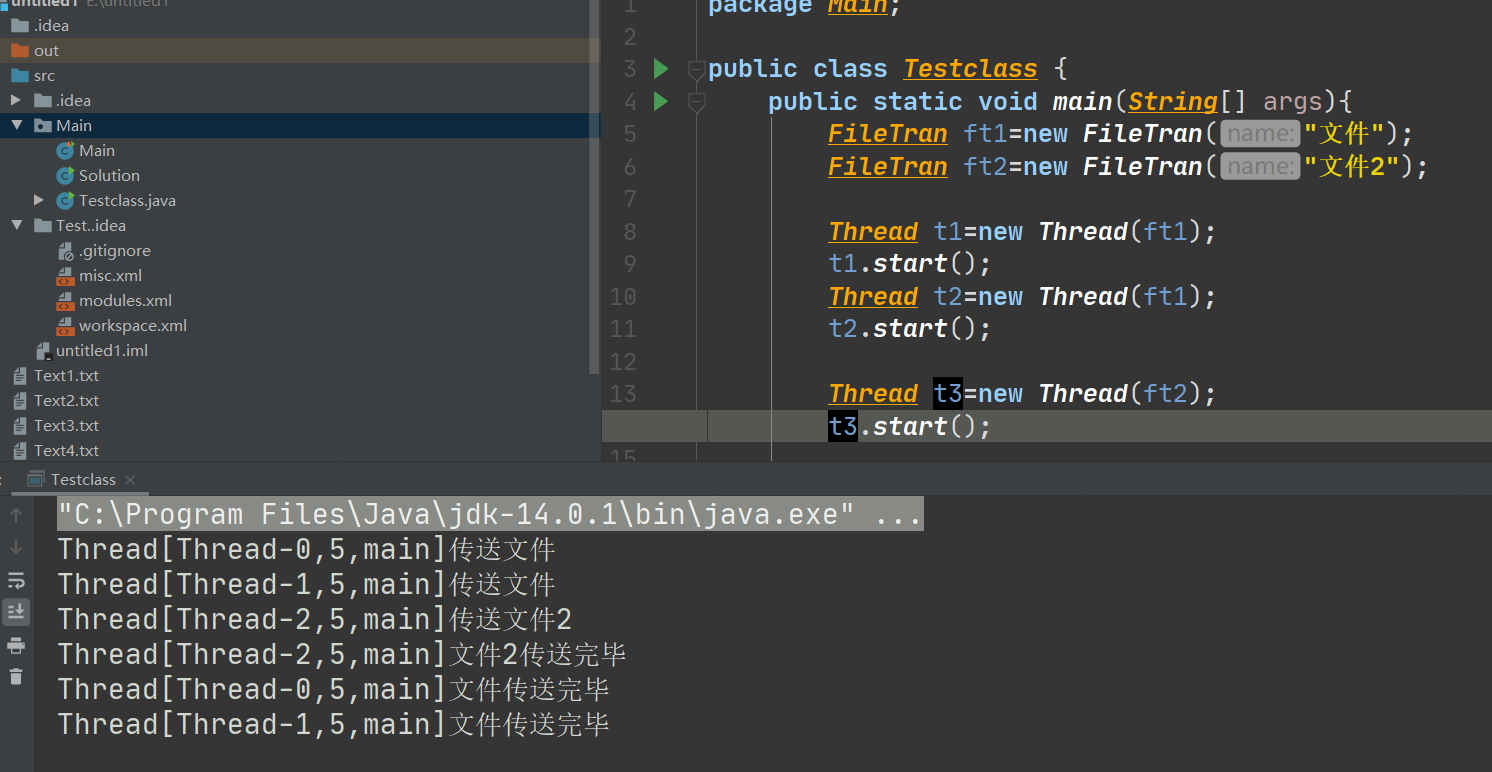Click the Down the Stack Trace arrow in Run panel
This screenshot has height=772, width=1492.
click(x=16, y=548)
